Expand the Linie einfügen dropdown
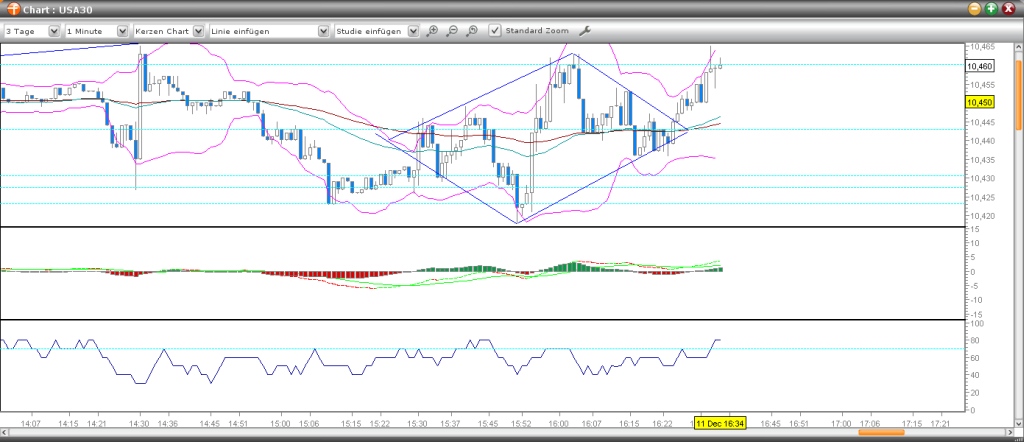This screenshot has height=442, width=1024. (268, 31)
